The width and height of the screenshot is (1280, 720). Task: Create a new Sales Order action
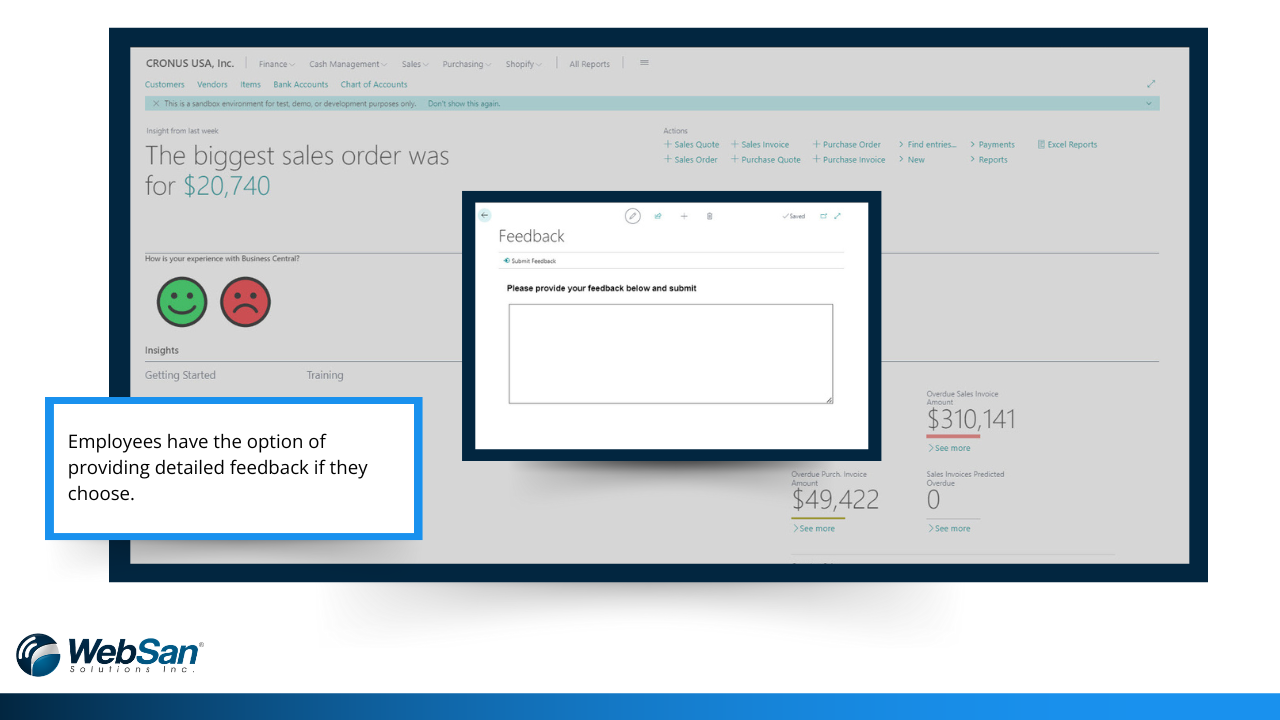(x=690, y=160)
